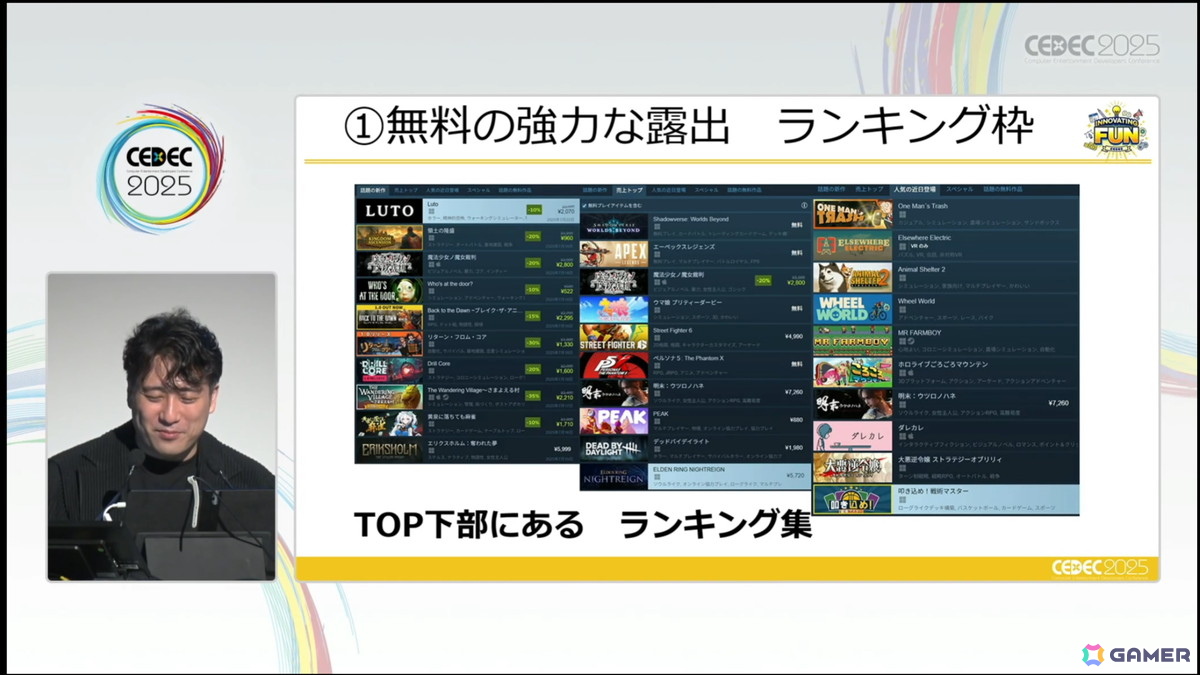The width and height of the screenshot is (1200, 675).
Task: Click the -15% badge on Back to the Dawn
Action: coord(534,317)
